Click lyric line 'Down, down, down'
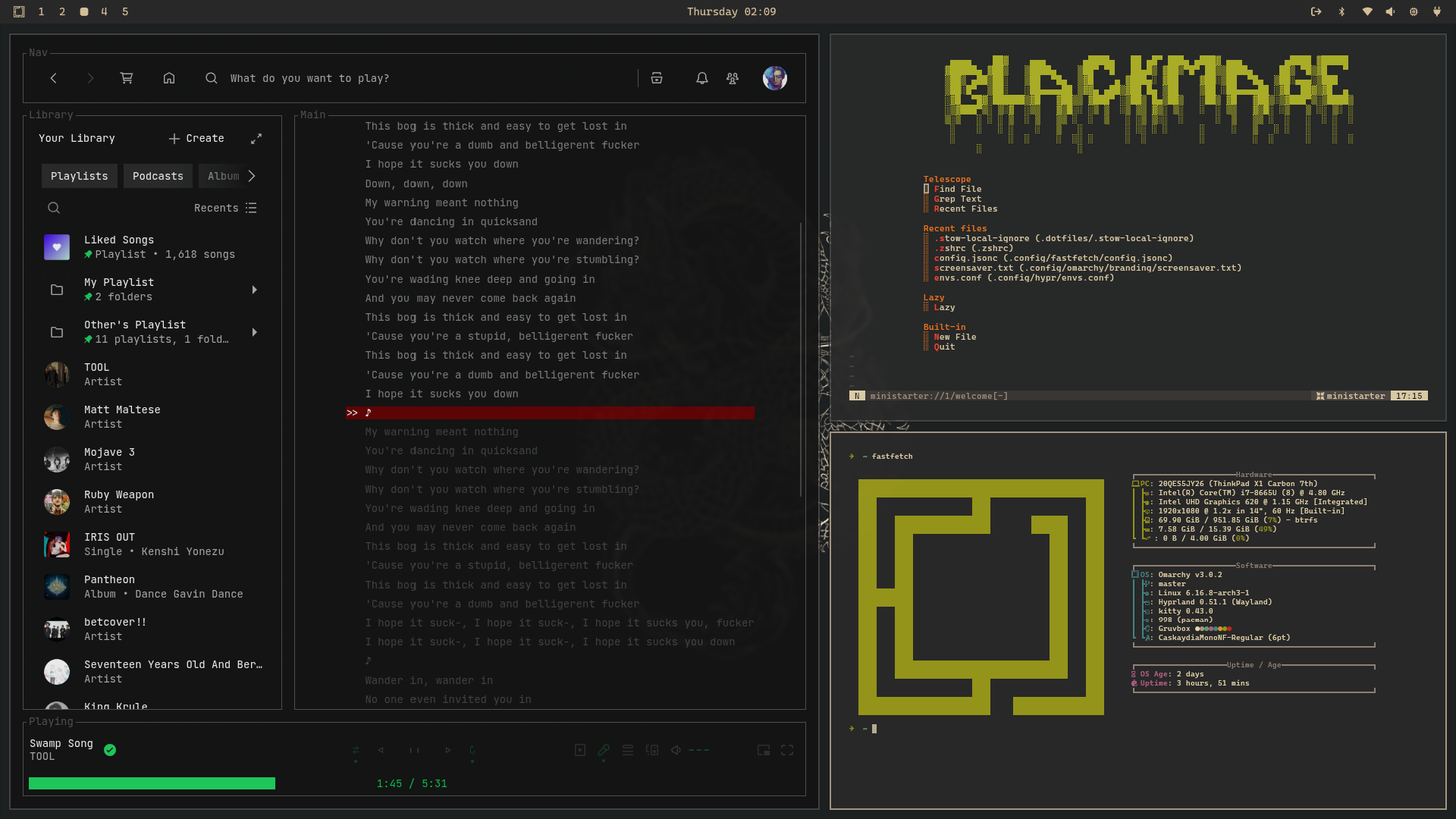The width and height of the screenshot is (1456, 819). coord(416,184)
